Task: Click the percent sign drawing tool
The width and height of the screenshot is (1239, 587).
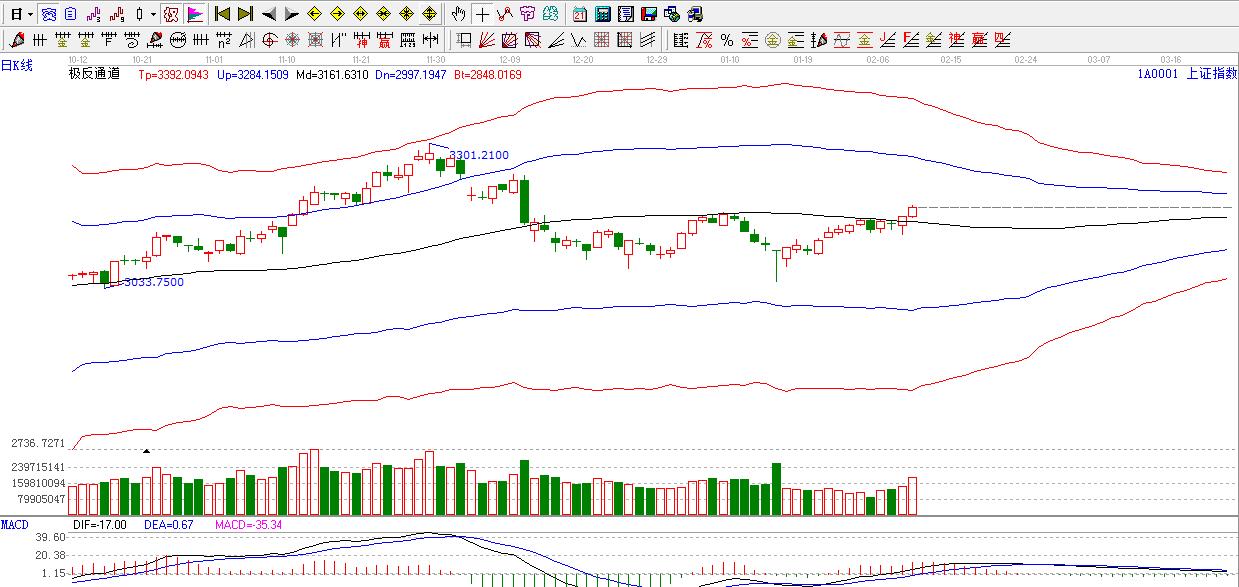Action: click(727, 40)
